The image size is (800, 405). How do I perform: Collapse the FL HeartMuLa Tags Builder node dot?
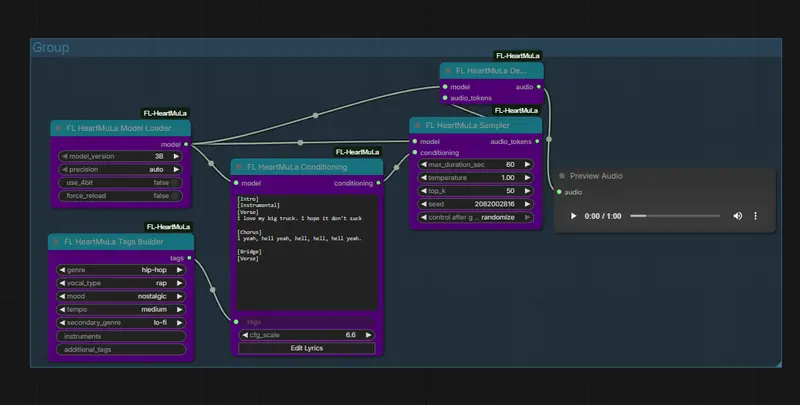56,242
